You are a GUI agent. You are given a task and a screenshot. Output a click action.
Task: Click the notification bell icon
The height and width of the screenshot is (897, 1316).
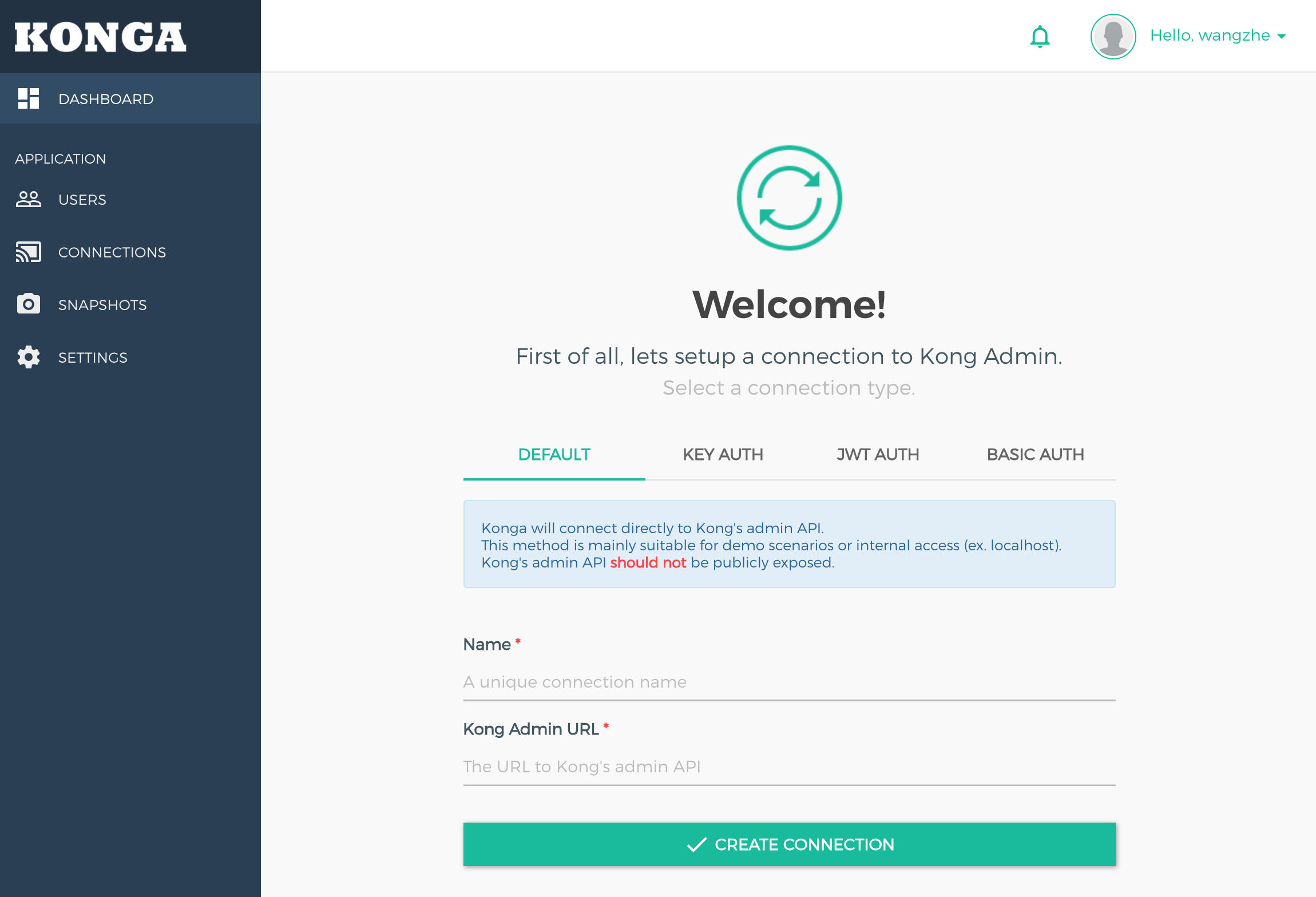(x=1040, y=37)
